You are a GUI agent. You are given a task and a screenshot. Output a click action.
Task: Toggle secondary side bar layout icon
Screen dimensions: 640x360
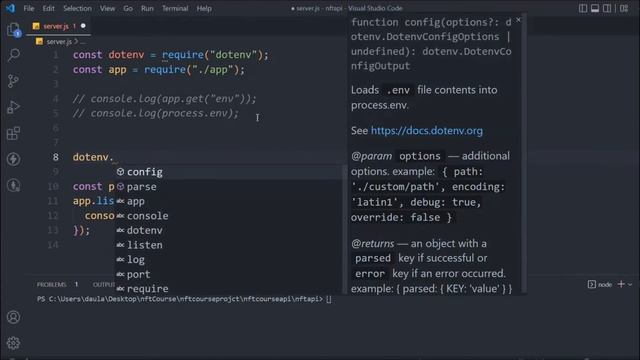(607, 8)
